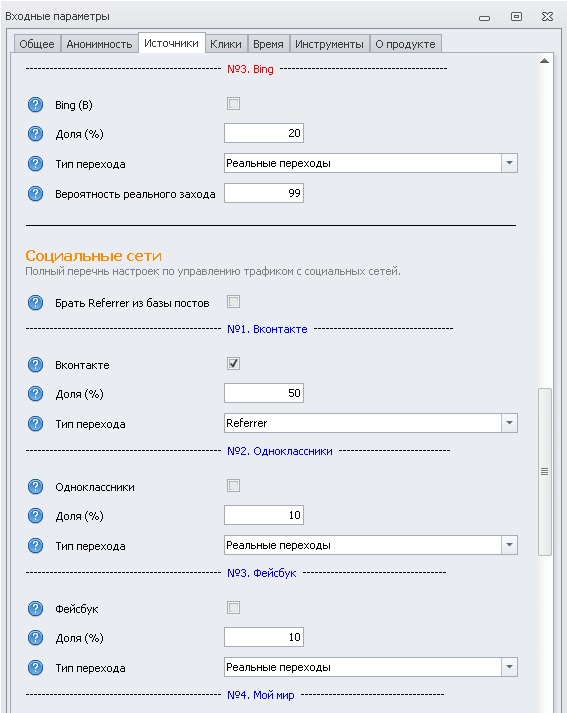This screenshot has width=567, height=713.
Task: Uncheck the Вконтакте checkbox
Action: click(233, 364)
